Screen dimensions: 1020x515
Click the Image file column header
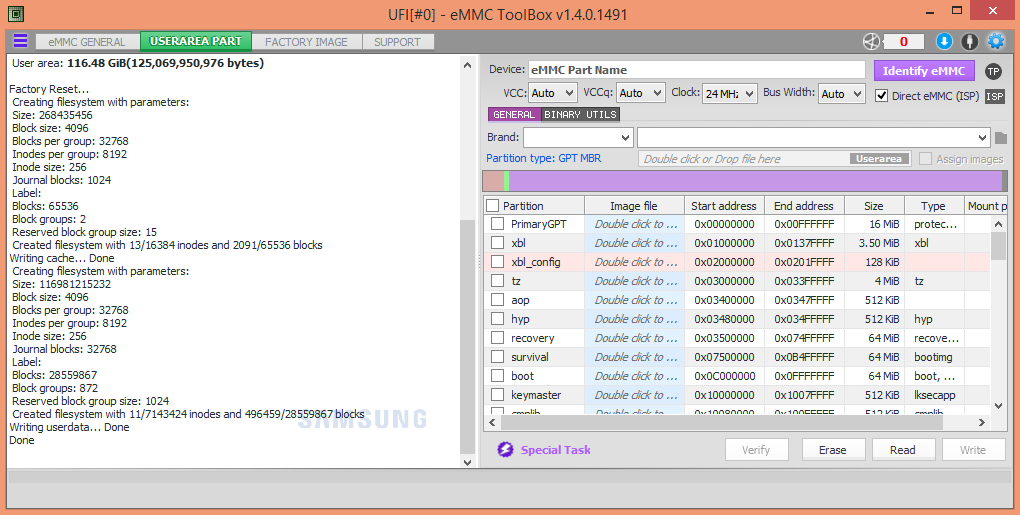coord(634,205)
